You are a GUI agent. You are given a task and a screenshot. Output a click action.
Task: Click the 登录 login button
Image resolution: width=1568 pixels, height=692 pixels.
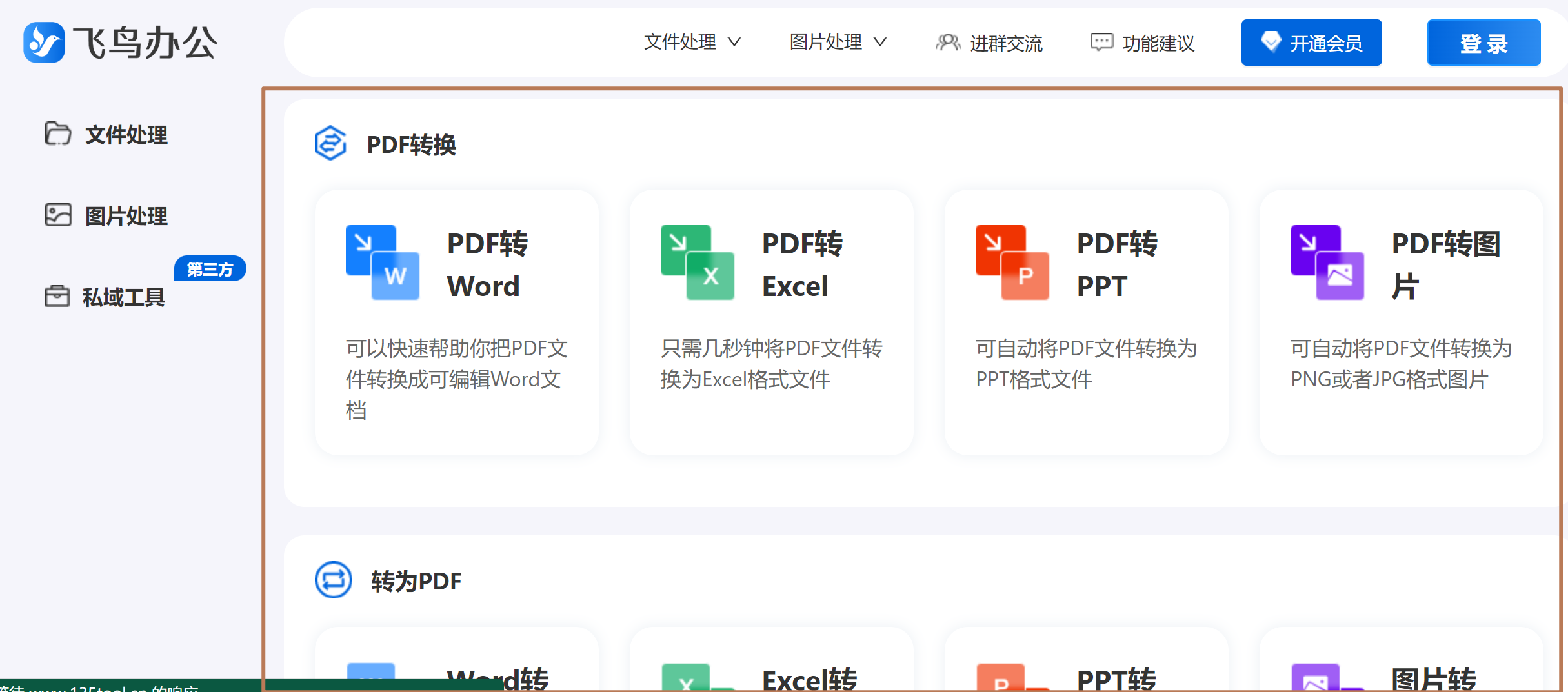[x=1484, y=42]
